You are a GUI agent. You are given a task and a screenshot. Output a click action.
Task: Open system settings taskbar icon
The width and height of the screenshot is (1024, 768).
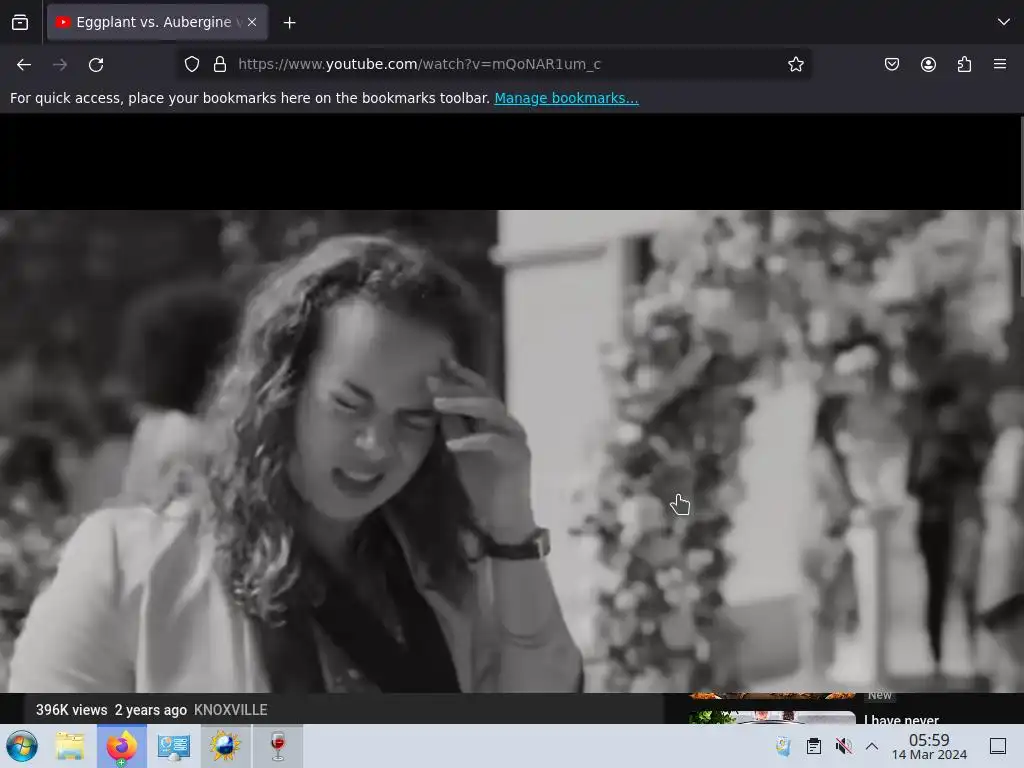tap(174, 746)
